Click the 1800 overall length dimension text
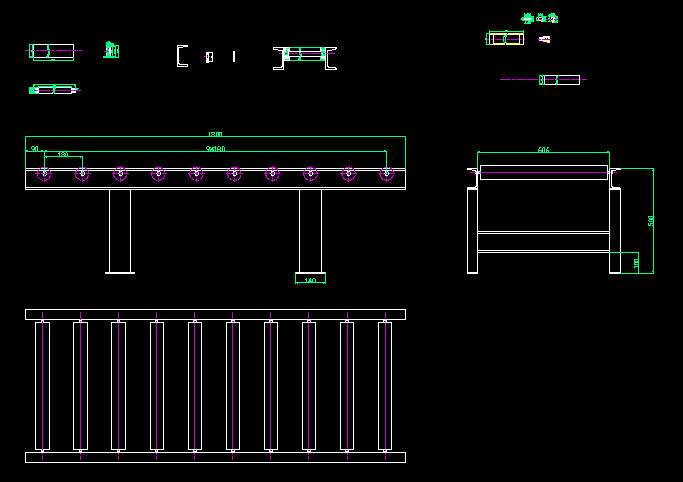 tap(215, 133)
